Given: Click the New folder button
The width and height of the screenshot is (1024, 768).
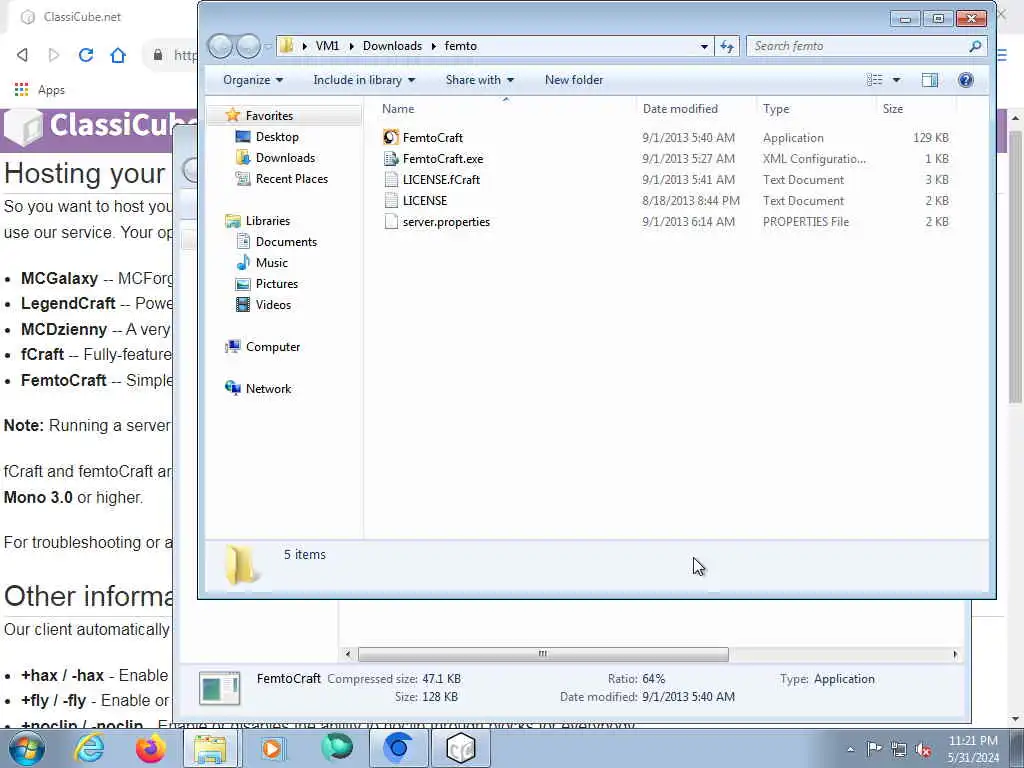Looking at the screenshot, I should coord(574,80).
